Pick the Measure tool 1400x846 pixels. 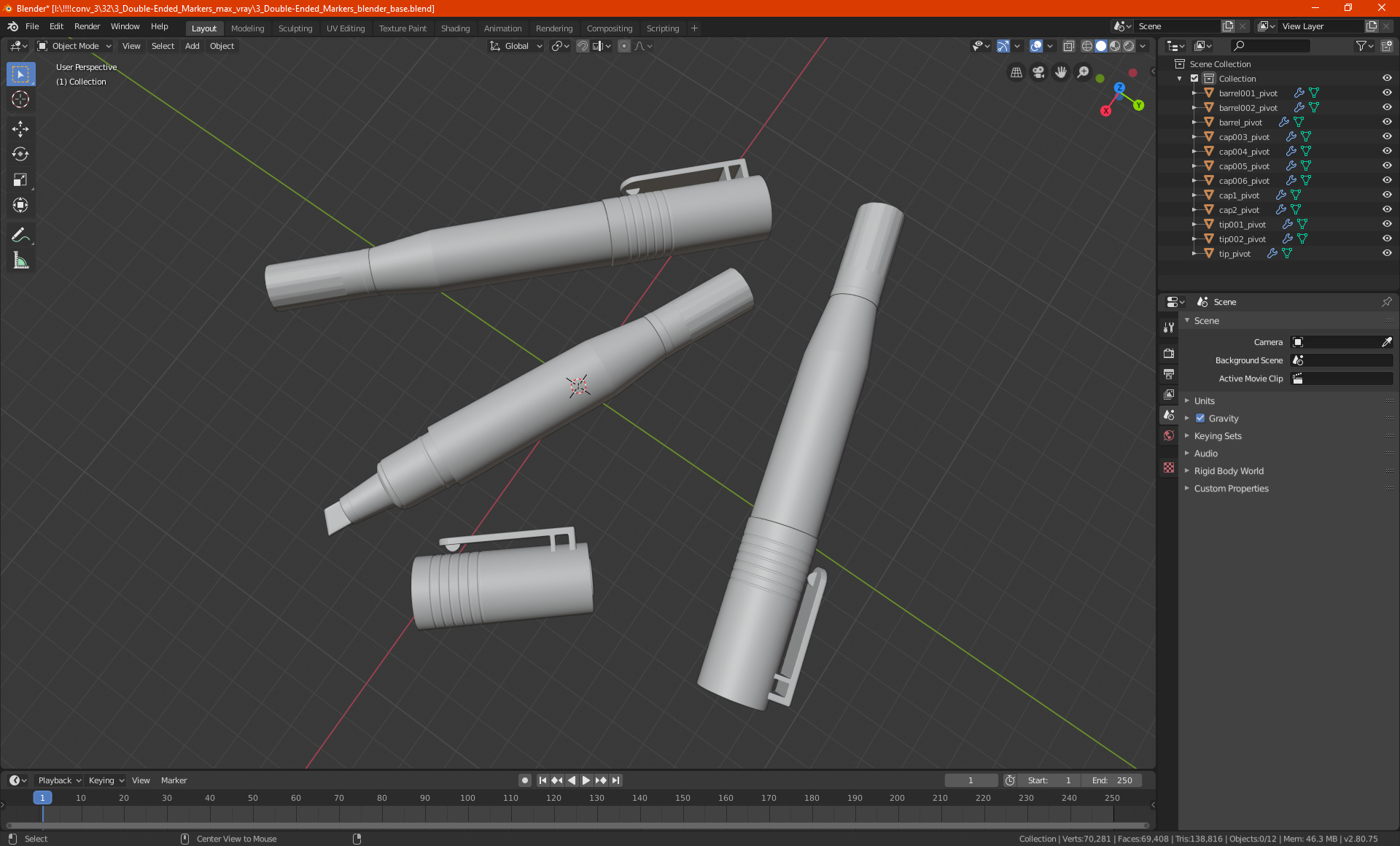tap(20, 260)
